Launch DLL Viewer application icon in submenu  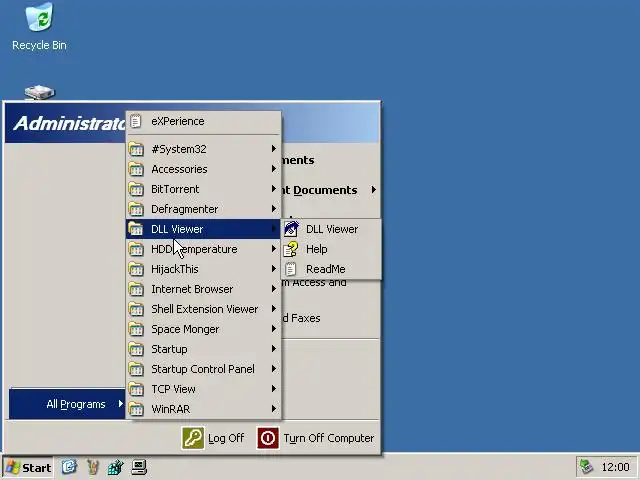291,229
